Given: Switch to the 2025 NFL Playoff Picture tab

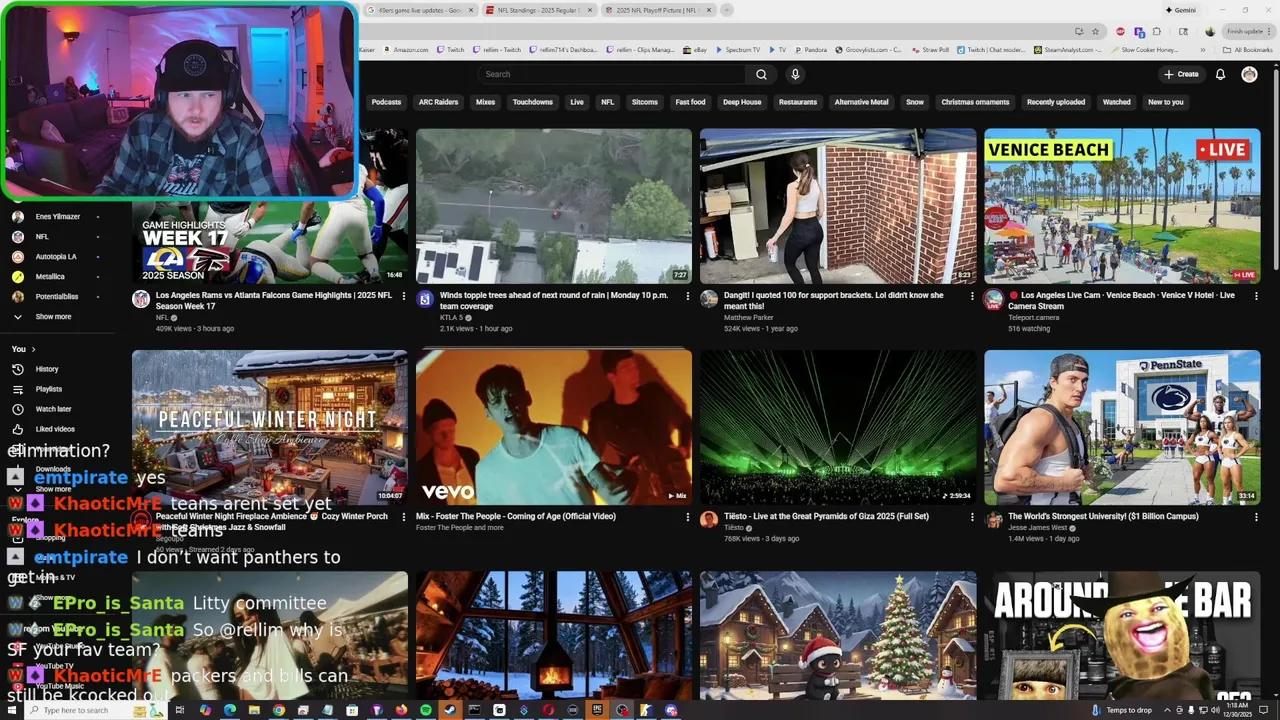Looking at the screenshot, I should tap(658, 10).
